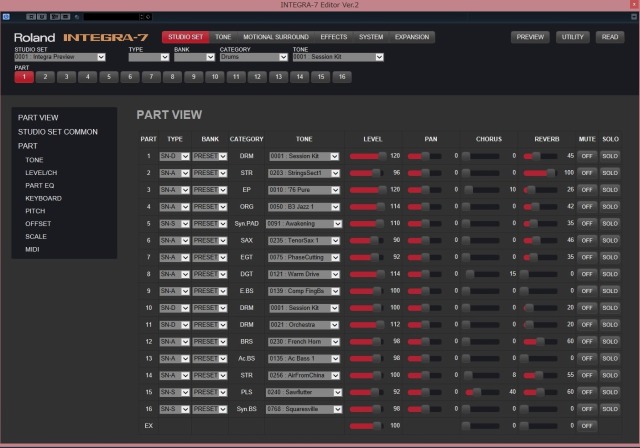Open the SYSTEM tab
The image size is (640, 448).
point(371,37)
